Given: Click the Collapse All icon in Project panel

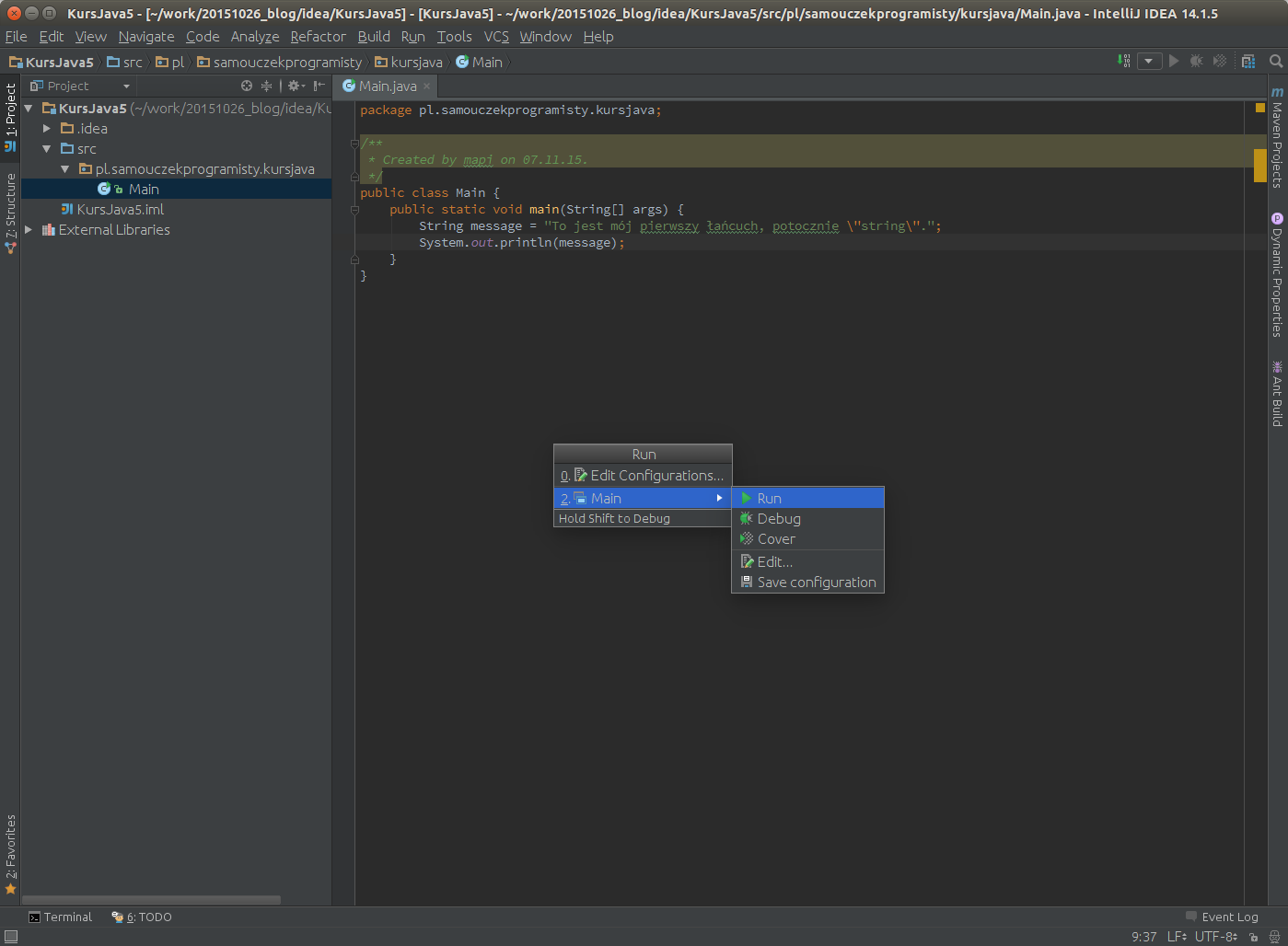Looking at the screenshot, I should [x=266, y=86].
